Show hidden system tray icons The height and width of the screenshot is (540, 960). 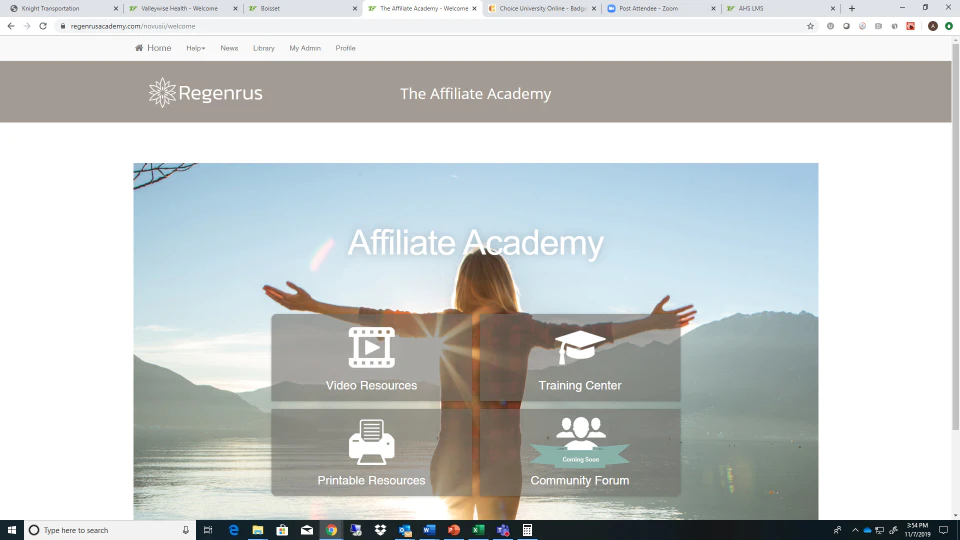pos(855,530)
